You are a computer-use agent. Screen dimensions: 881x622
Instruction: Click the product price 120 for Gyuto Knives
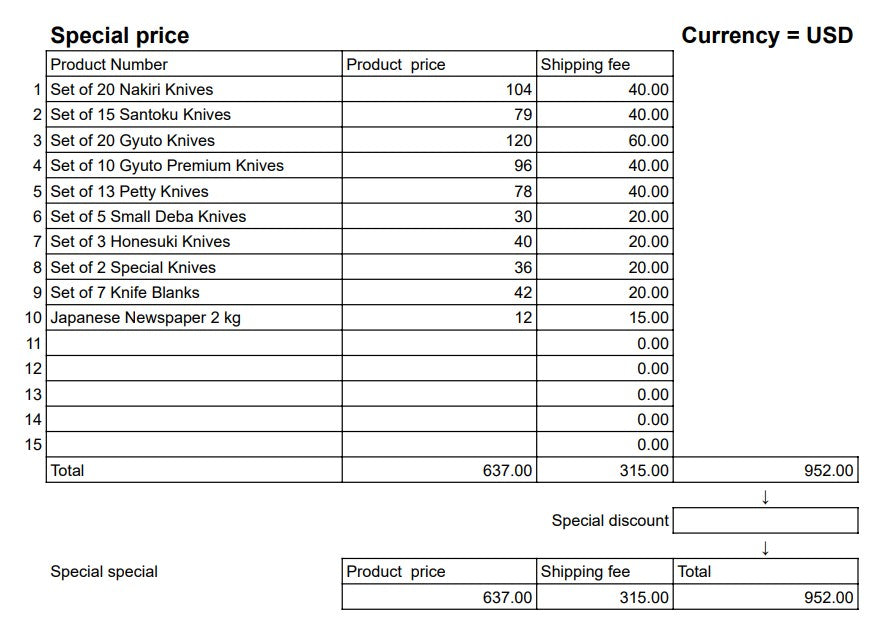[439, 140]
